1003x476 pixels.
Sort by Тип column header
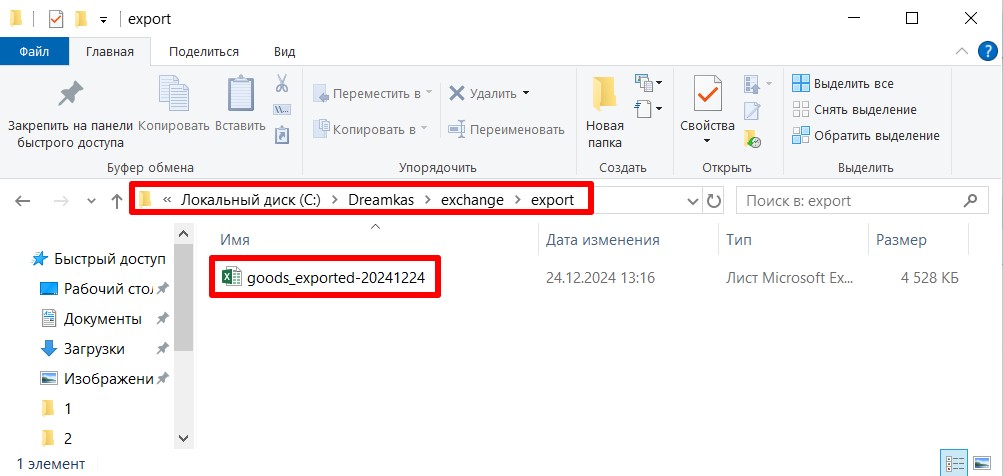coord(793,240)
